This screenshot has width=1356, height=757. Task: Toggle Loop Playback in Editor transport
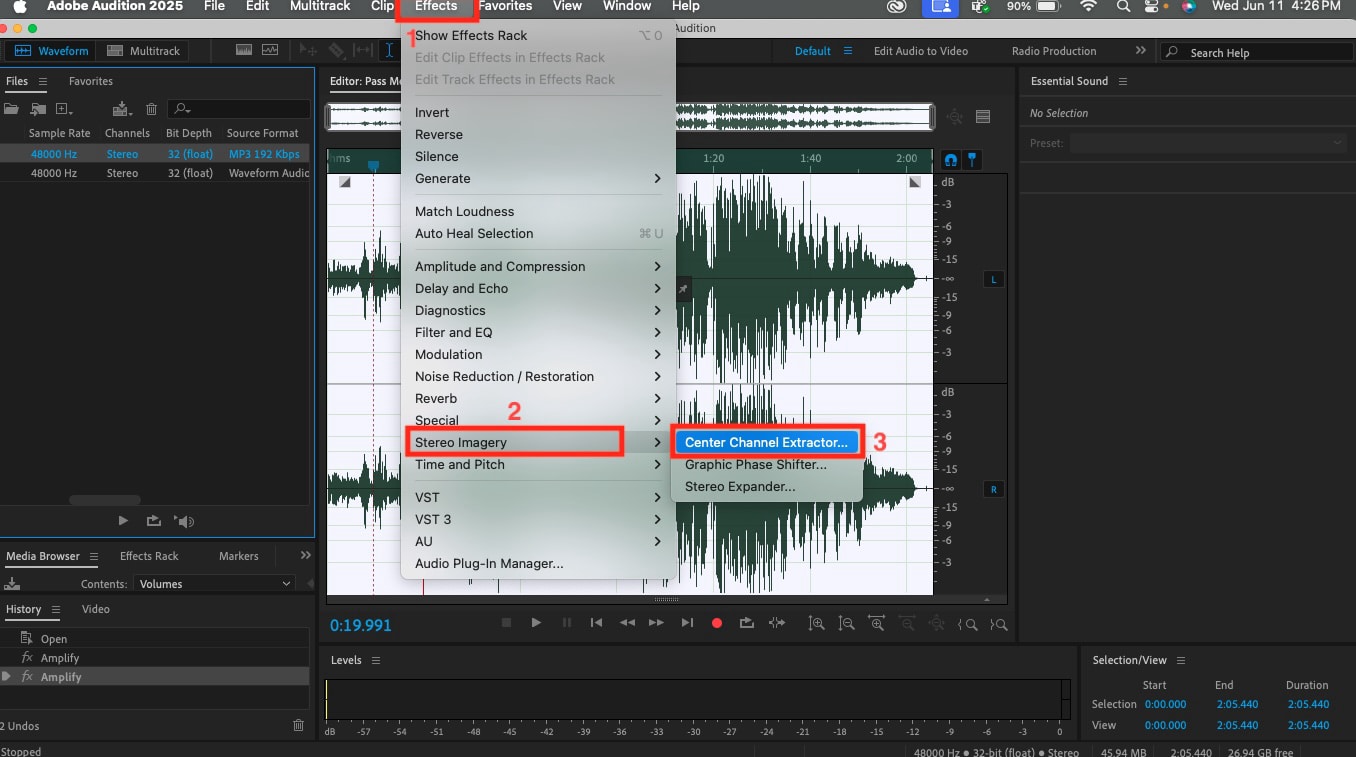746,622
